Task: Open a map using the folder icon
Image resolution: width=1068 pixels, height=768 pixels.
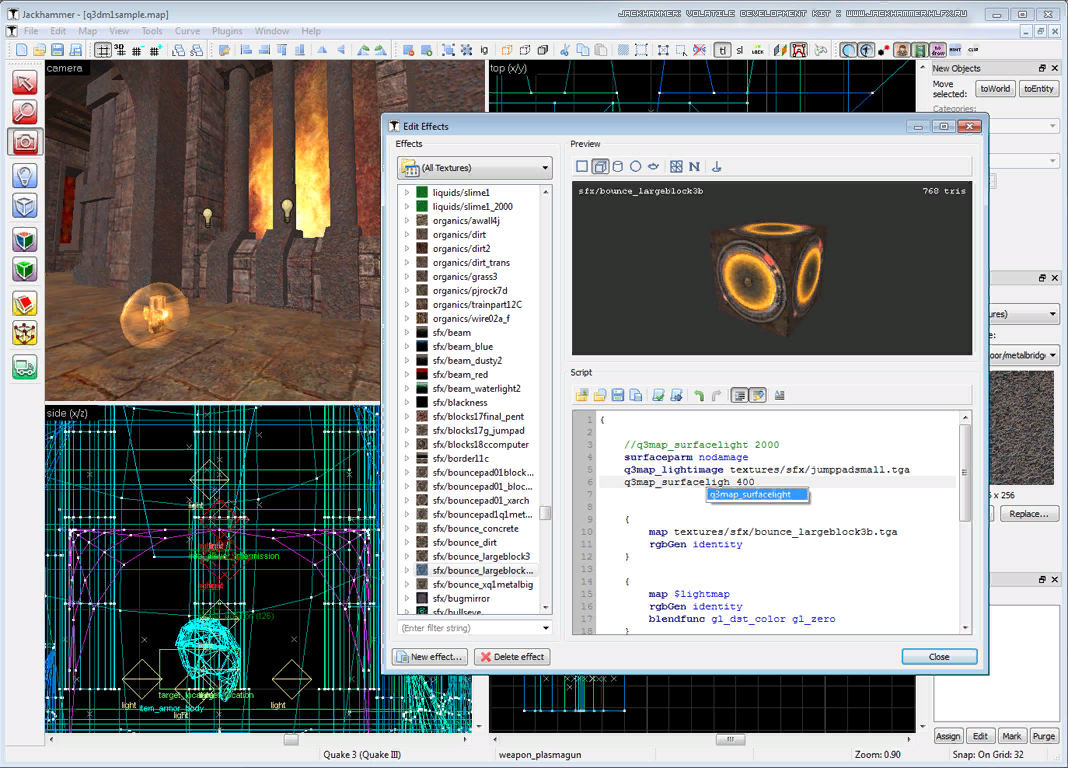Action: click(40, 50)
